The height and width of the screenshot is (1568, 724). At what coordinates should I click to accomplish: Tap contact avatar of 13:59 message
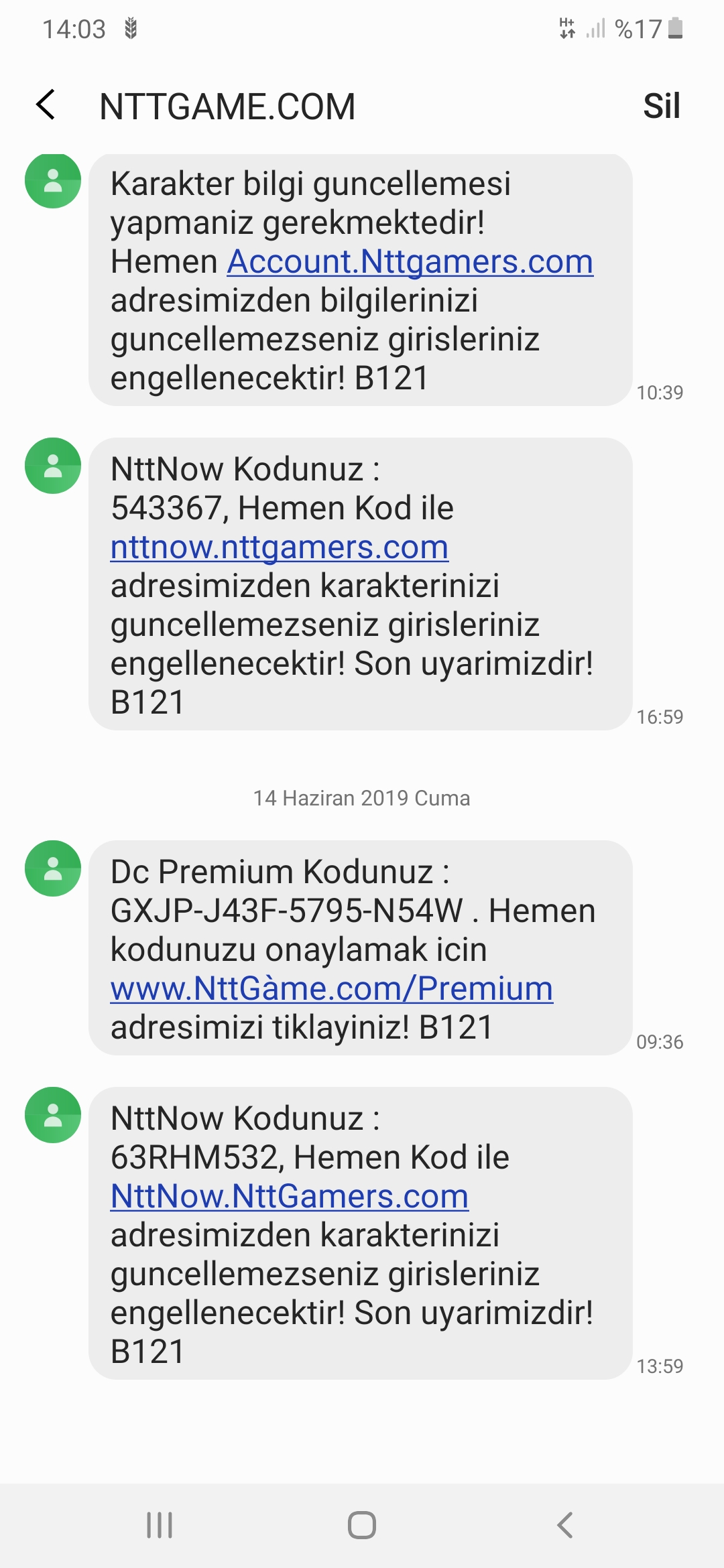[x=53, y=1115]
